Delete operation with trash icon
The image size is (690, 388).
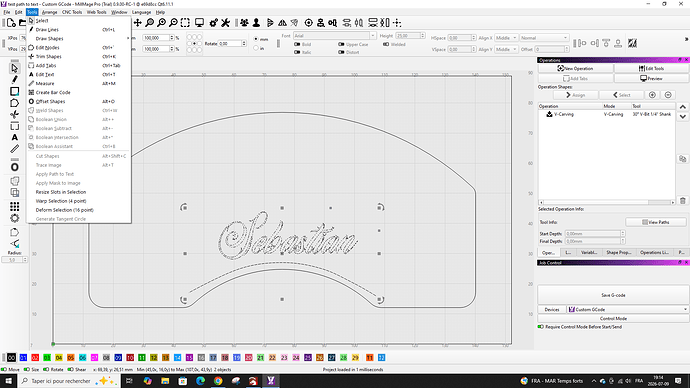683,201
